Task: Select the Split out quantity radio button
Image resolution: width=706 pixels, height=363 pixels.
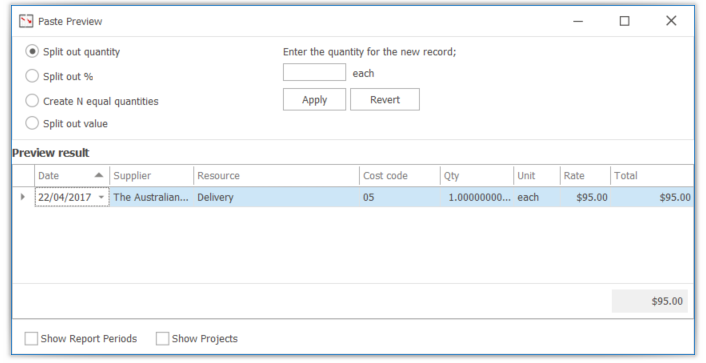Action: [32, 51]
